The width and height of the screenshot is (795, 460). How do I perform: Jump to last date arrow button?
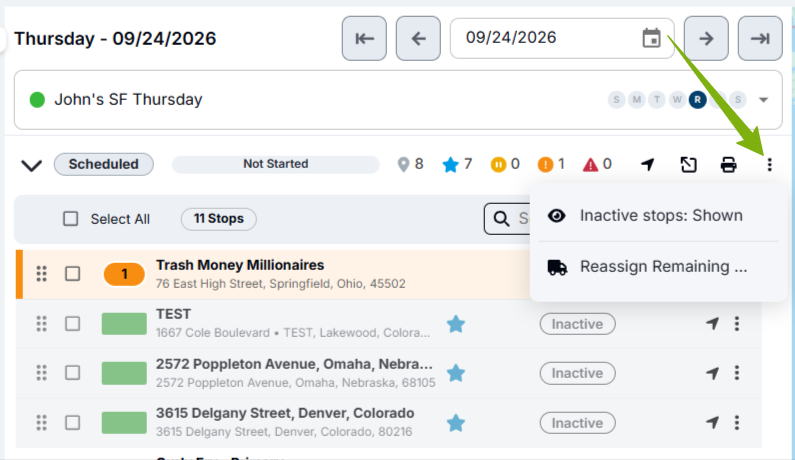(760, 39)
